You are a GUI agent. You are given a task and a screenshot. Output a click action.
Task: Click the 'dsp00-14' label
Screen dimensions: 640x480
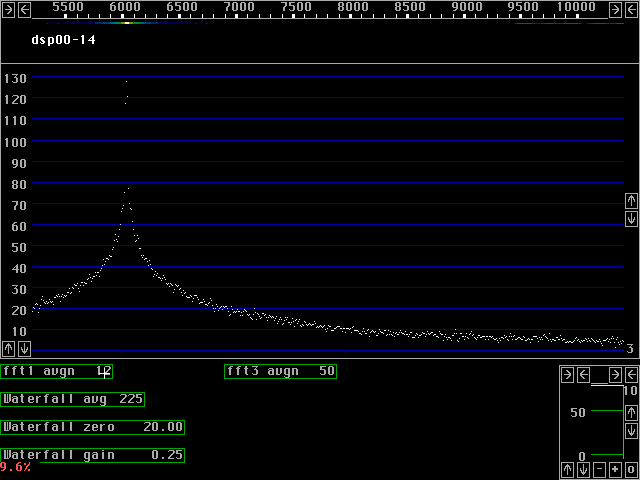pyautogui.click(x=64, y=40)
